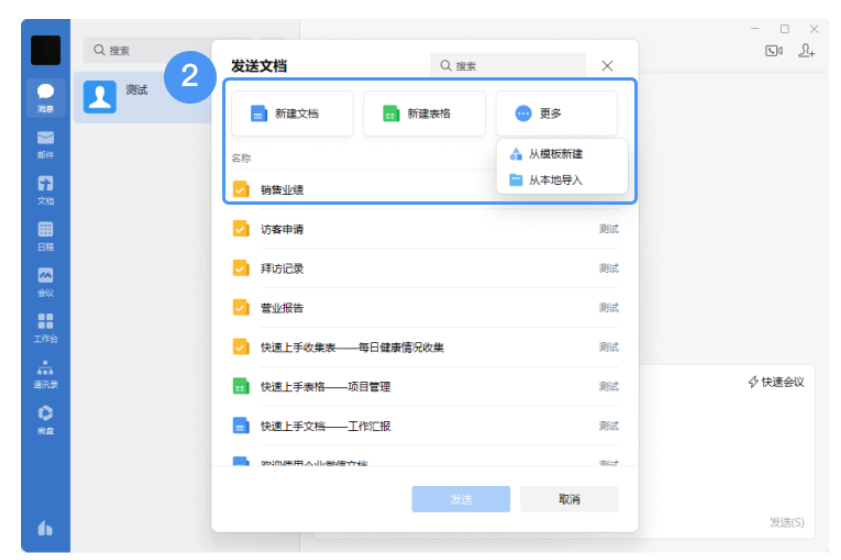Viewport: 841px width, 560px height.
Task: Select the 快速上手表格——项目管理 spreadsheet
Action: (325, 386)
